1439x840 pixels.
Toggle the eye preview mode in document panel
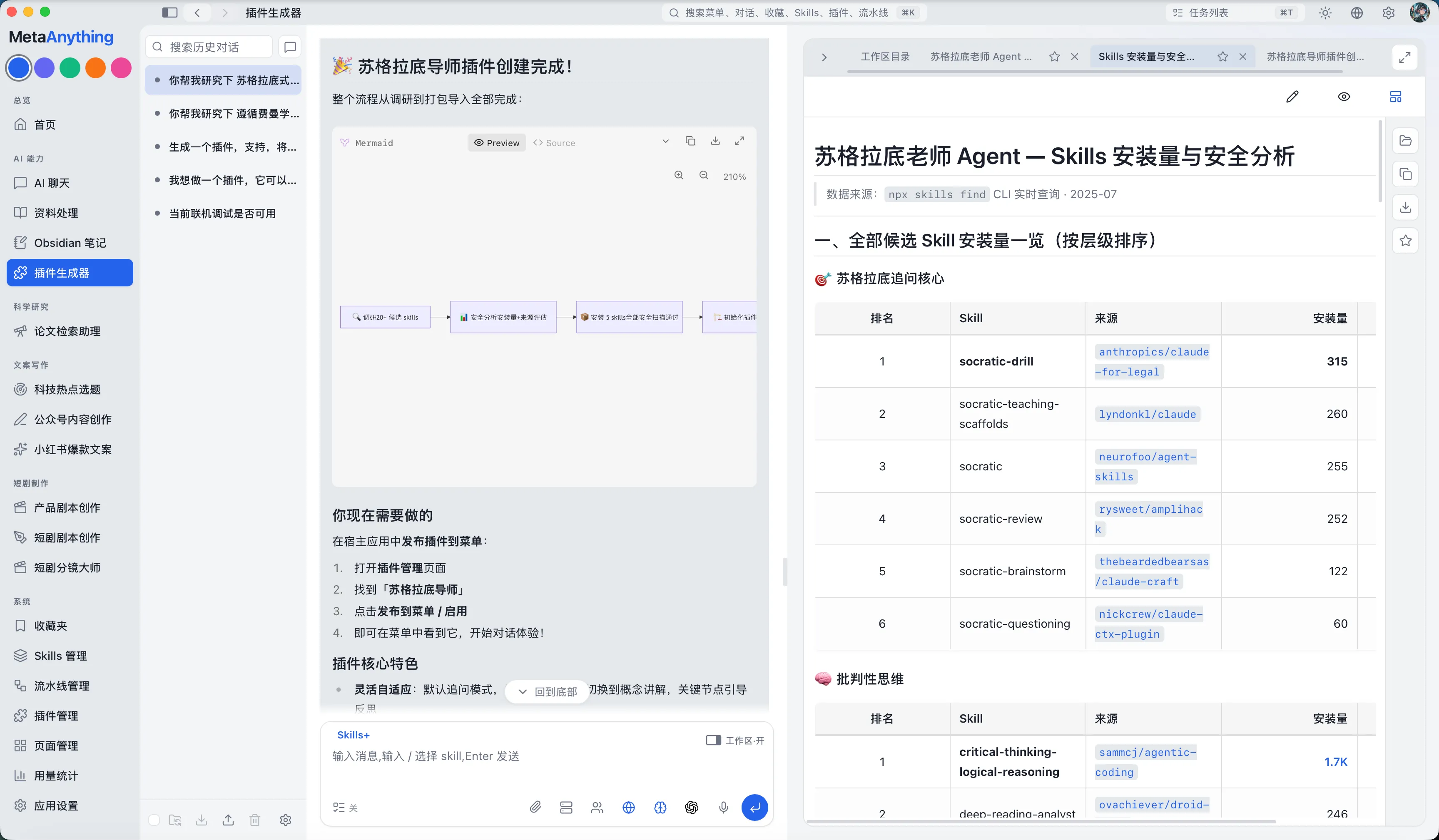pyautogui.click(x=1344, y=97)
